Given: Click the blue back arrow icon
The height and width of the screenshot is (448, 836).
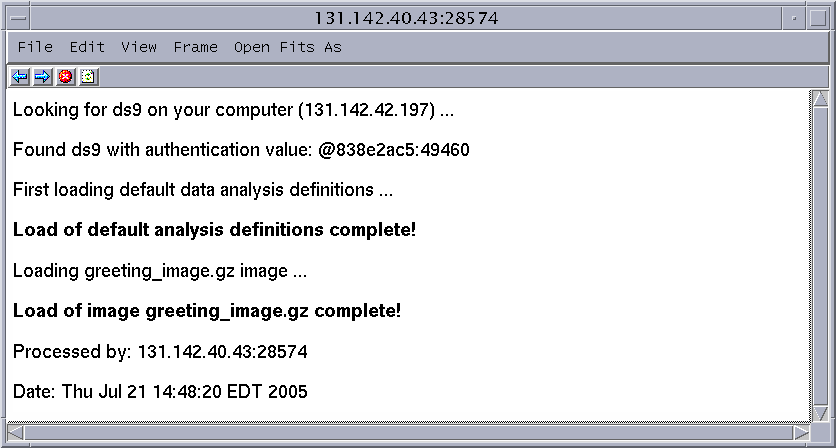Looking at the screenshot, I should coord(20,77).
